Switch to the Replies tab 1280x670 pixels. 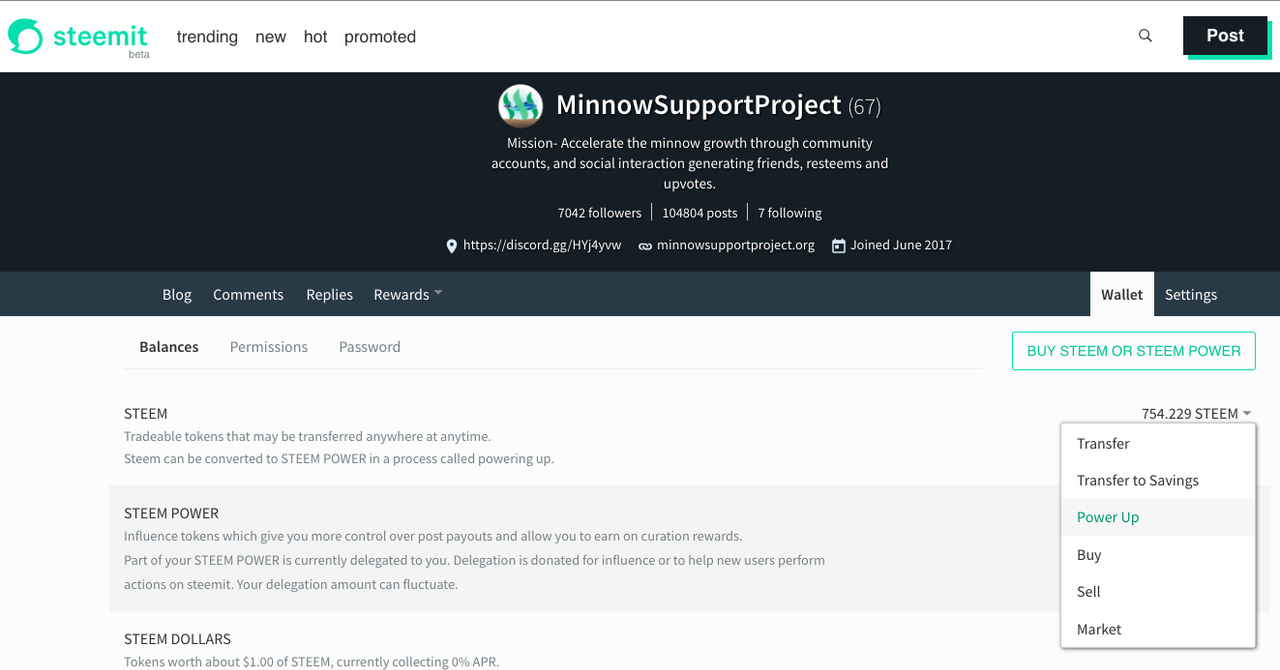click(x=330, y=294)
